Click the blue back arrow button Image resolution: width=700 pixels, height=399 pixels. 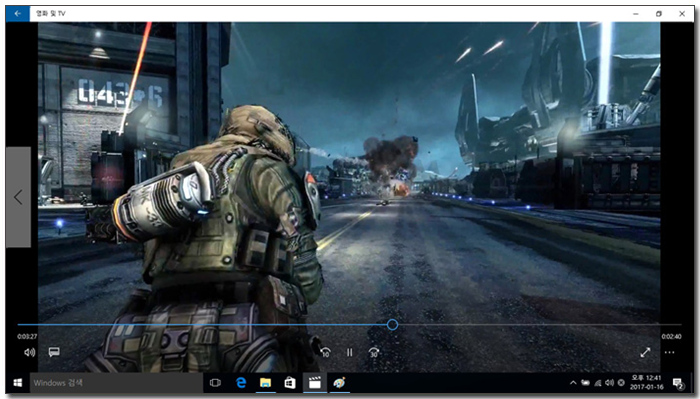[x=18, y=13]
